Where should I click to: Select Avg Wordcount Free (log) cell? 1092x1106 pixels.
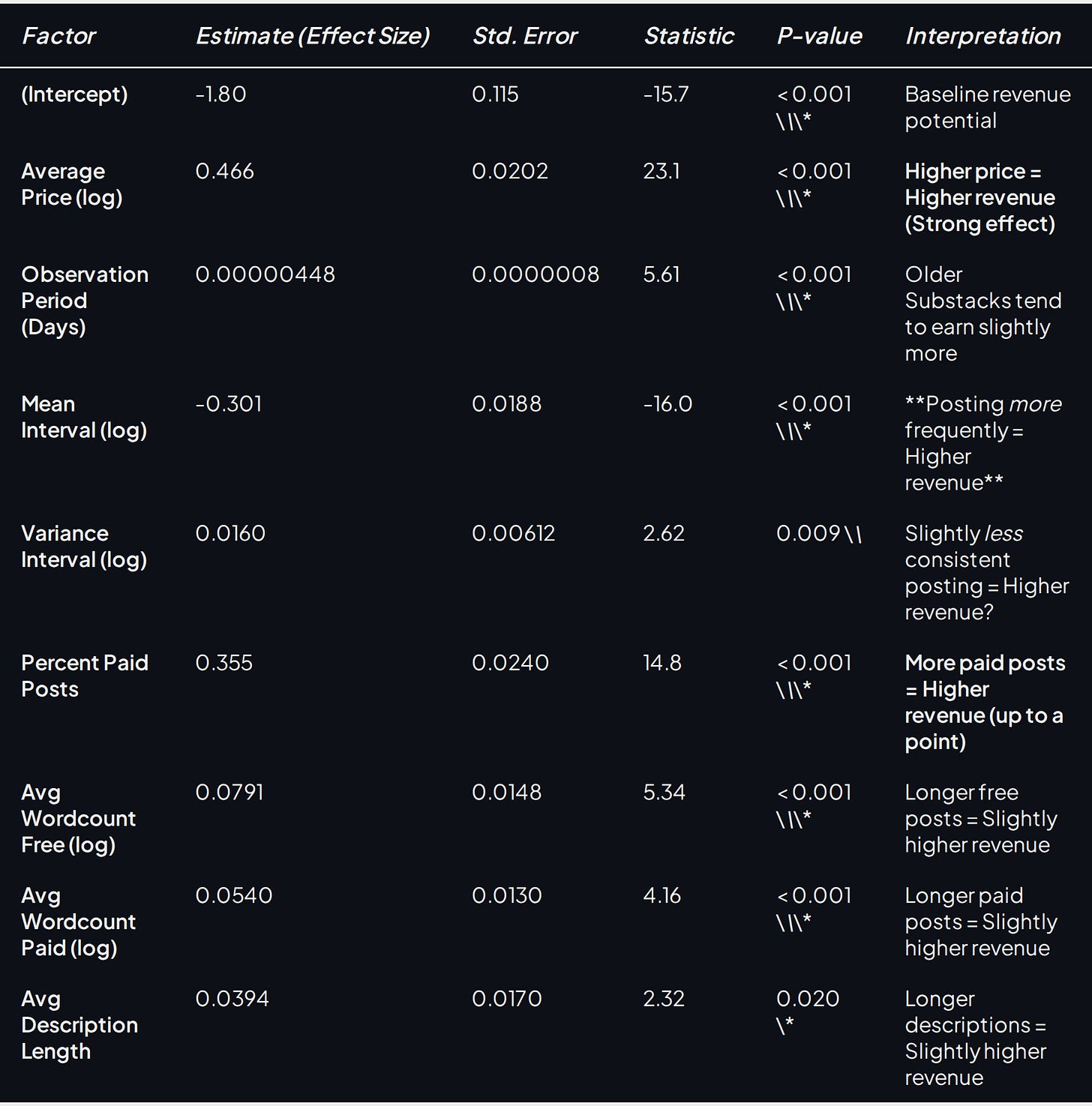79,818
